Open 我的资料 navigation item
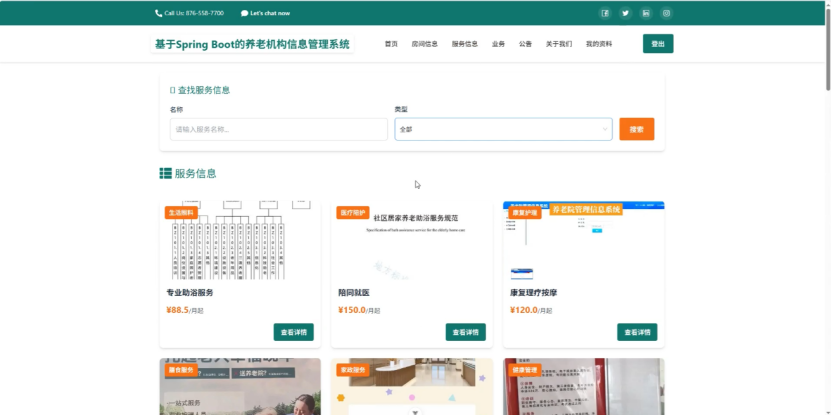 pos(599,44)
